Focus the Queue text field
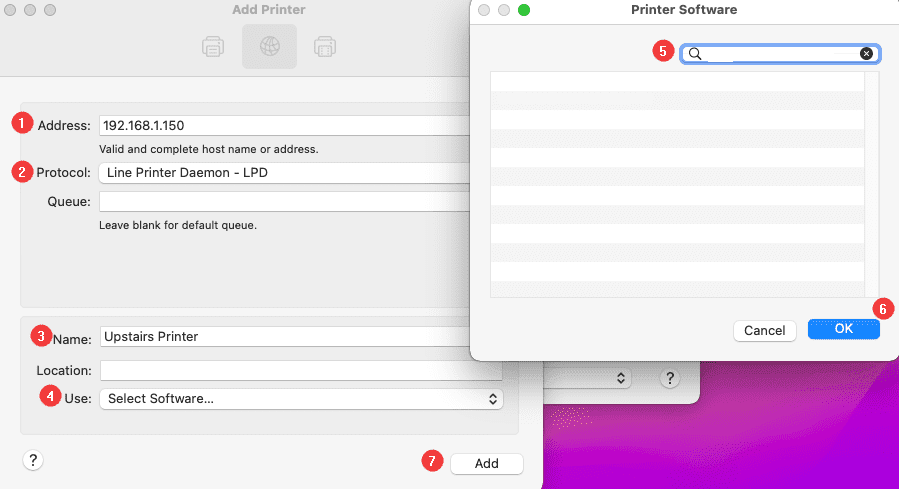Image resolution: width=899 pixels, height=489 pixels. coord(284,202)
